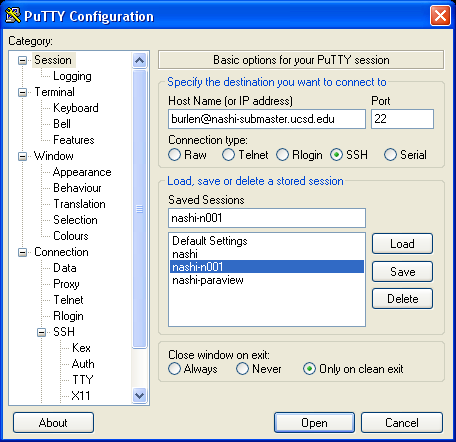This screenshot has height=442, width=456.
Task: Select Default Settings in sessions list
Action: pyautogui.click(x=267, y=241)
